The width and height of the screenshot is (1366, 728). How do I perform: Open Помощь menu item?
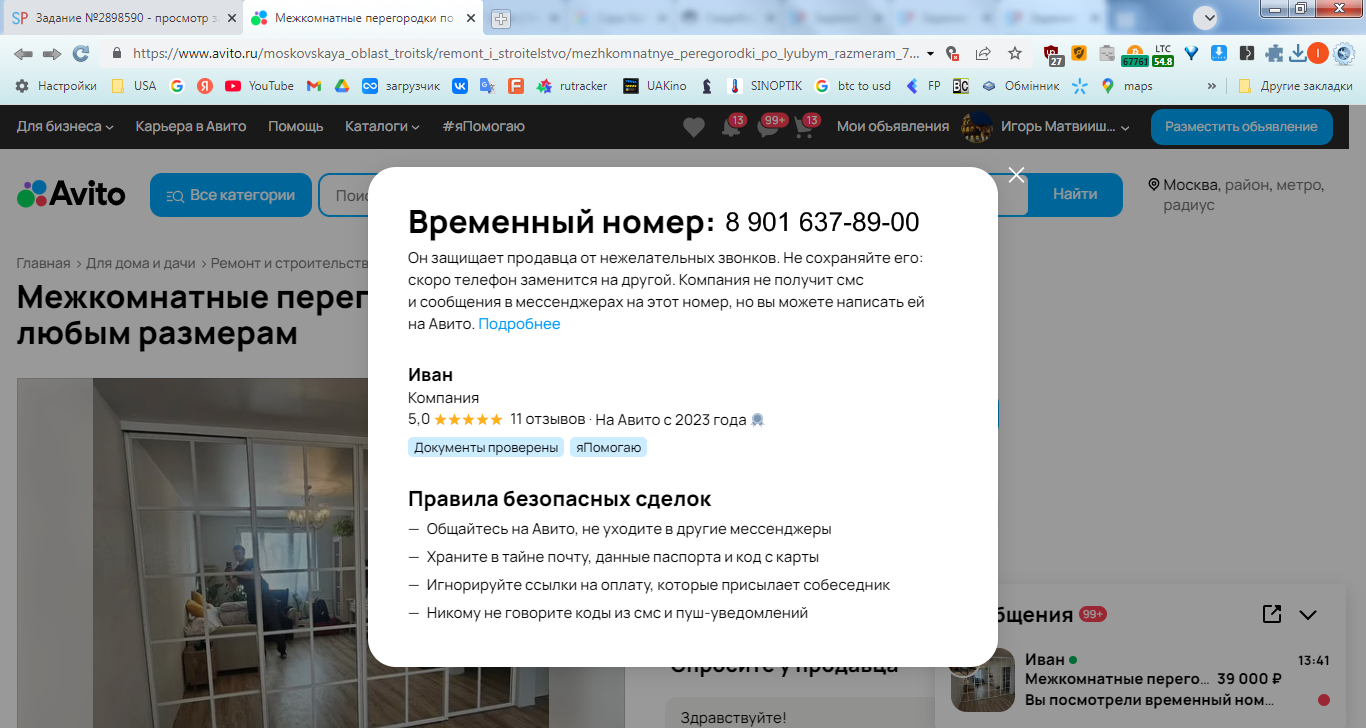coord(296,126)
